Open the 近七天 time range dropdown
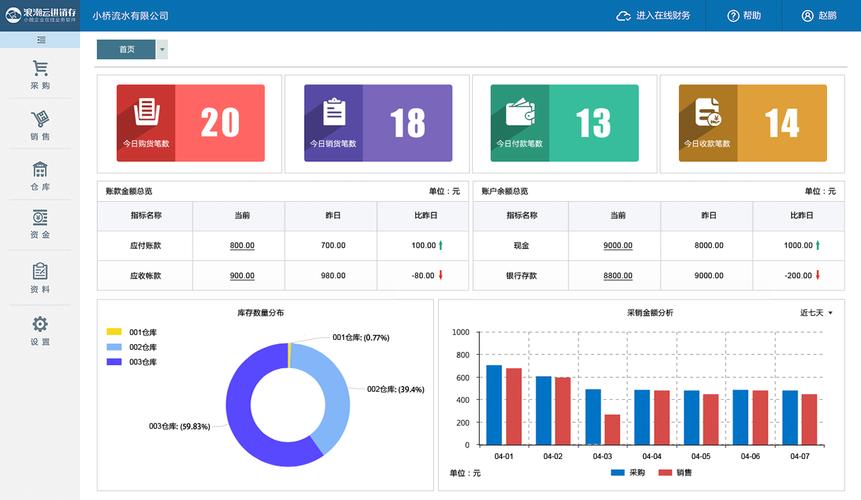This screenshot has width=861, height=500. pyautogui.click(x=817, y=313)
